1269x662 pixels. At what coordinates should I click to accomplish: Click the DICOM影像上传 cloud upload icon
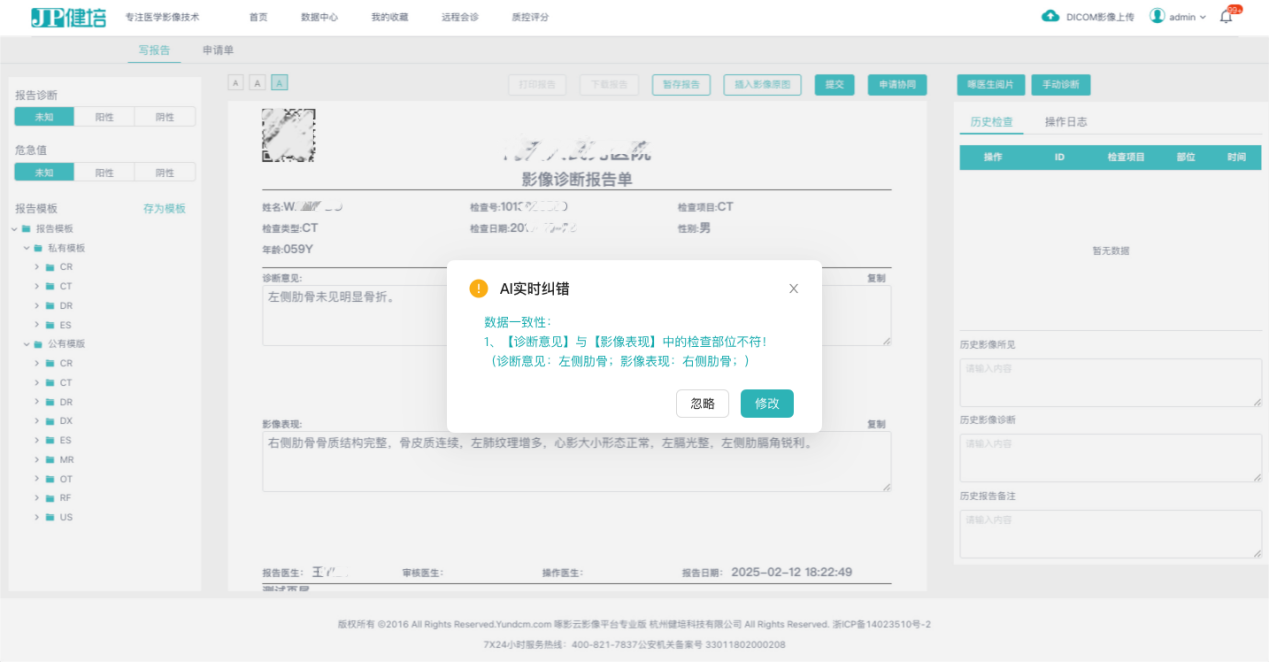(1050, 16)
